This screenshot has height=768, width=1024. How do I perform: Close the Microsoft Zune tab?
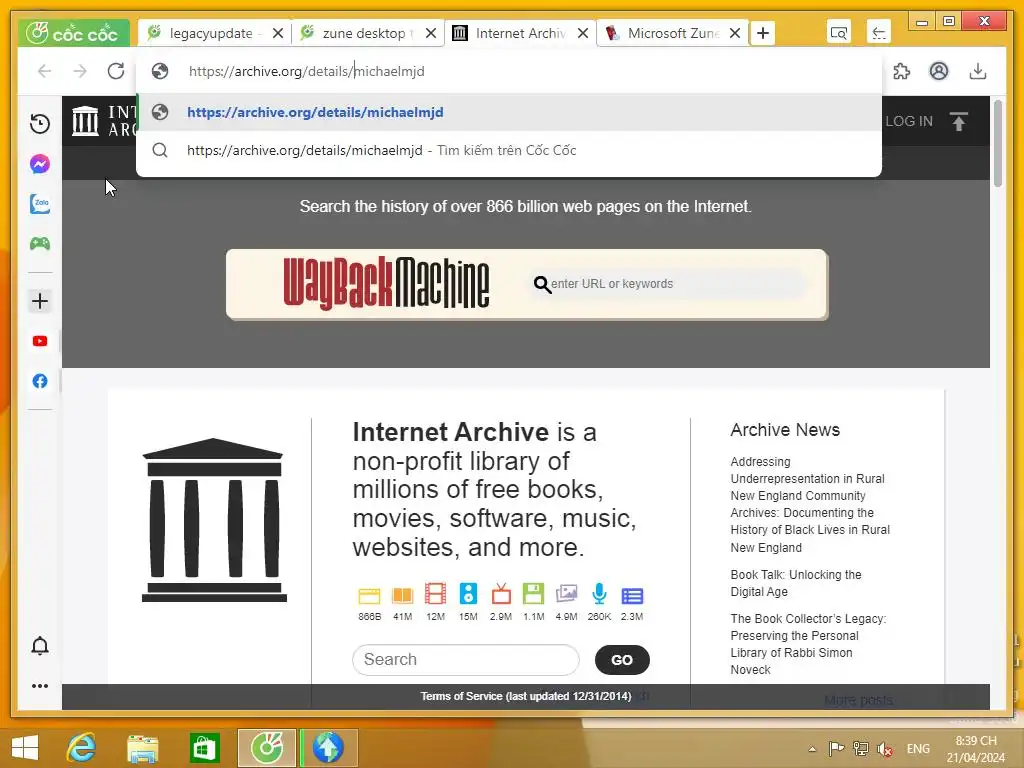(x=735, y=33)
